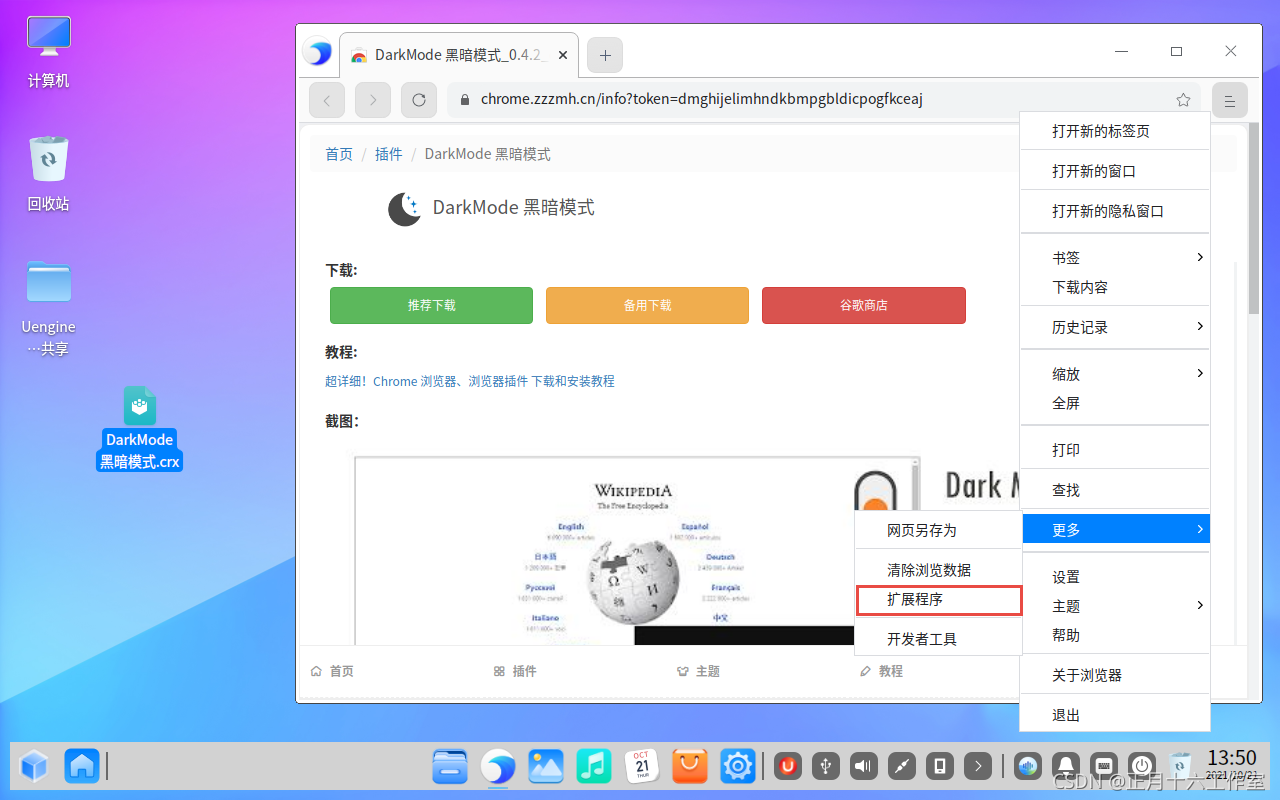Image resolution: width=1280 pixels, height=800 pixels.
Task: Open 下载内容 from the menu
Action: (1115, 287)
